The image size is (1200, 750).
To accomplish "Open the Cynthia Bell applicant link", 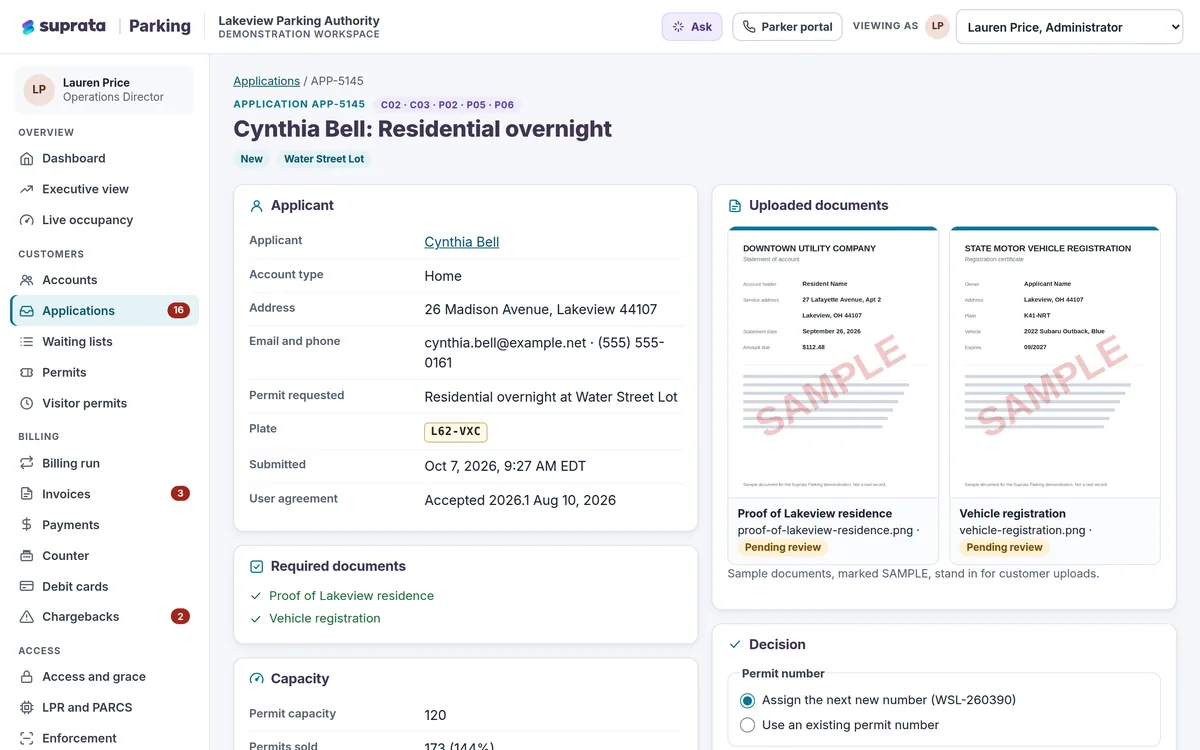I will point(462,242).
